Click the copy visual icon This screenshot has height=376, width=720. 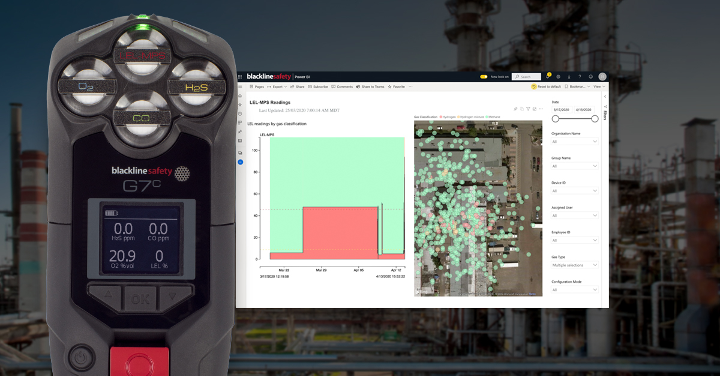[x=522, y=109]
